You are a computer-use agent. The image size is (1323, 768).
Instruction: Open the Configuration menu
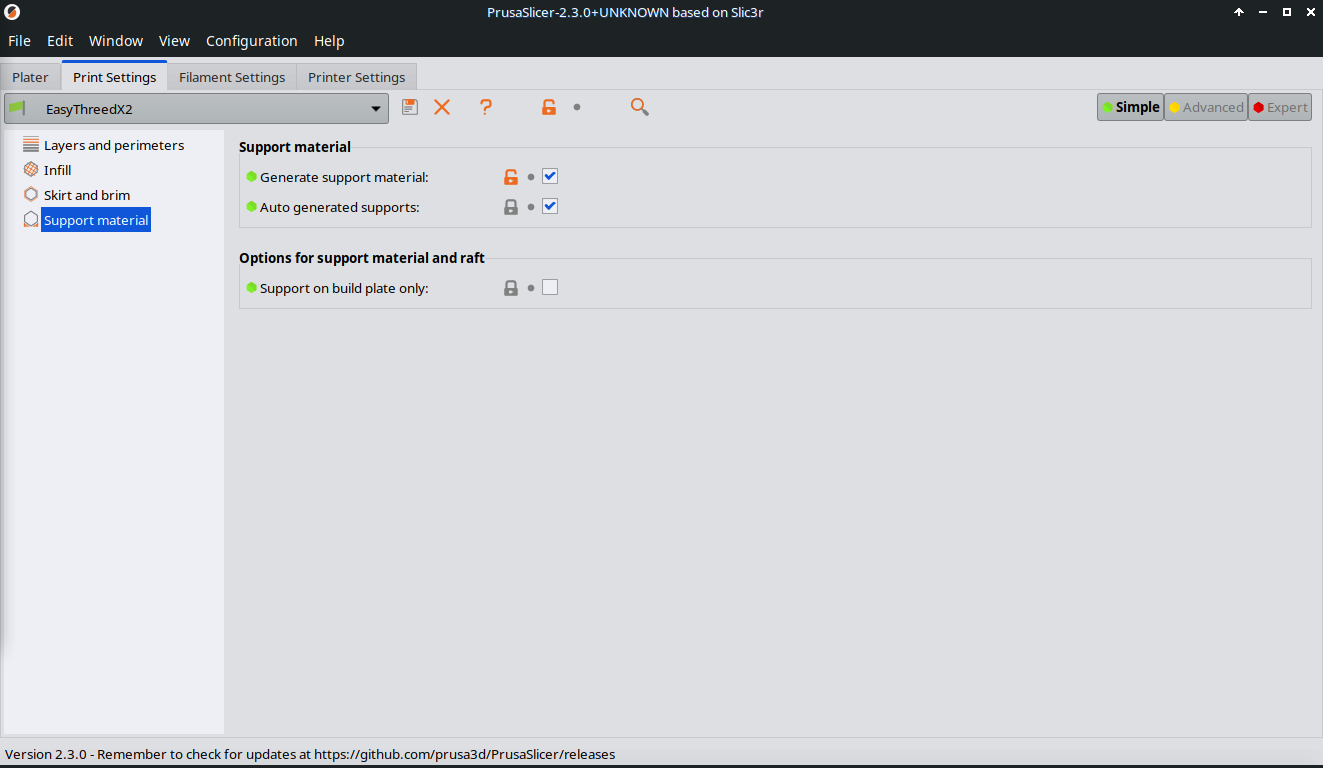(x=251, y=41)
